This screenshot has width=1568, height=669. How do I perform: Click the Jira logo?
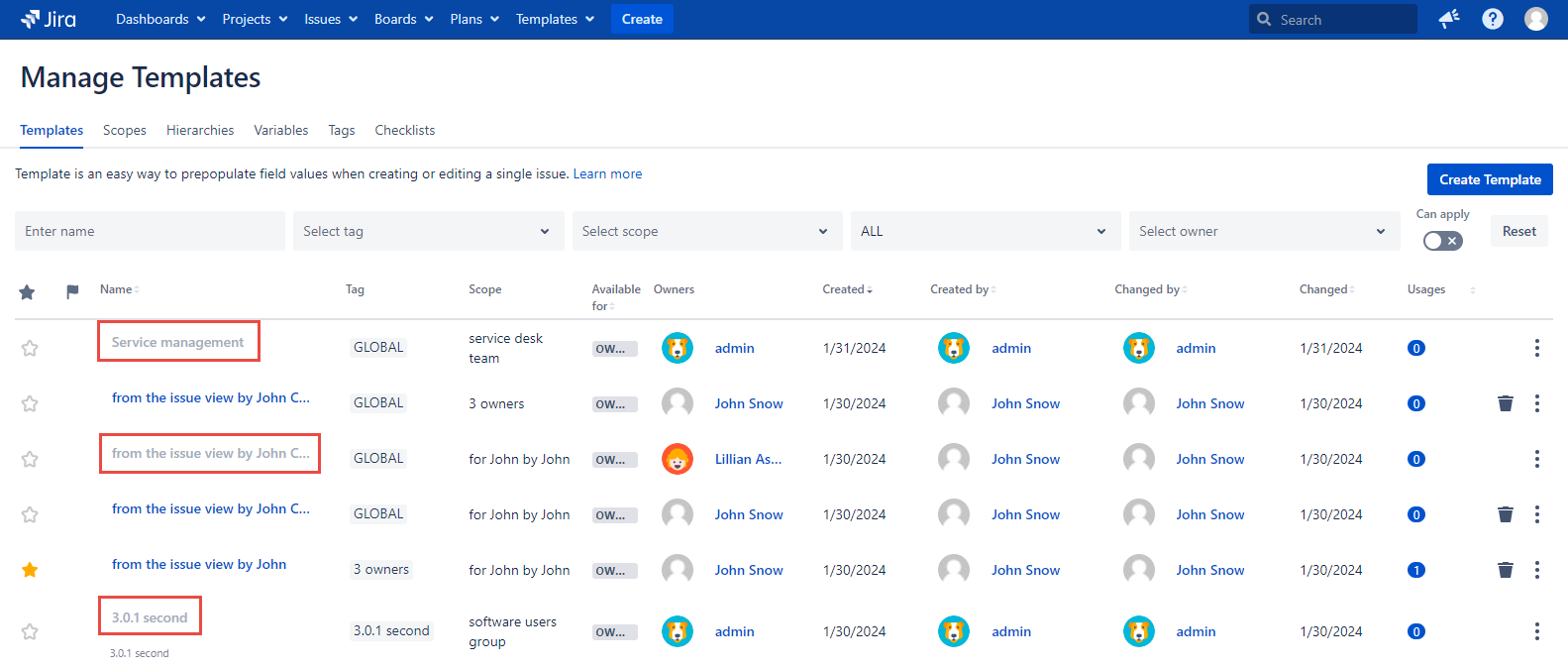(49, 19)
